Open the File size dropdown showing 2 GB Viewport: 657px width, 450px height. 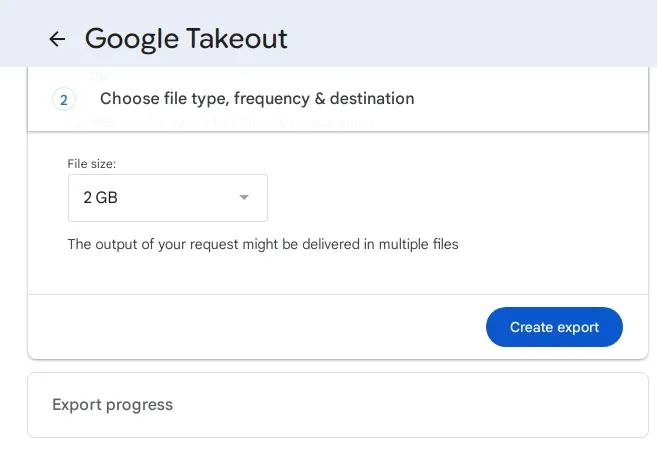click(x=168, y=198)
